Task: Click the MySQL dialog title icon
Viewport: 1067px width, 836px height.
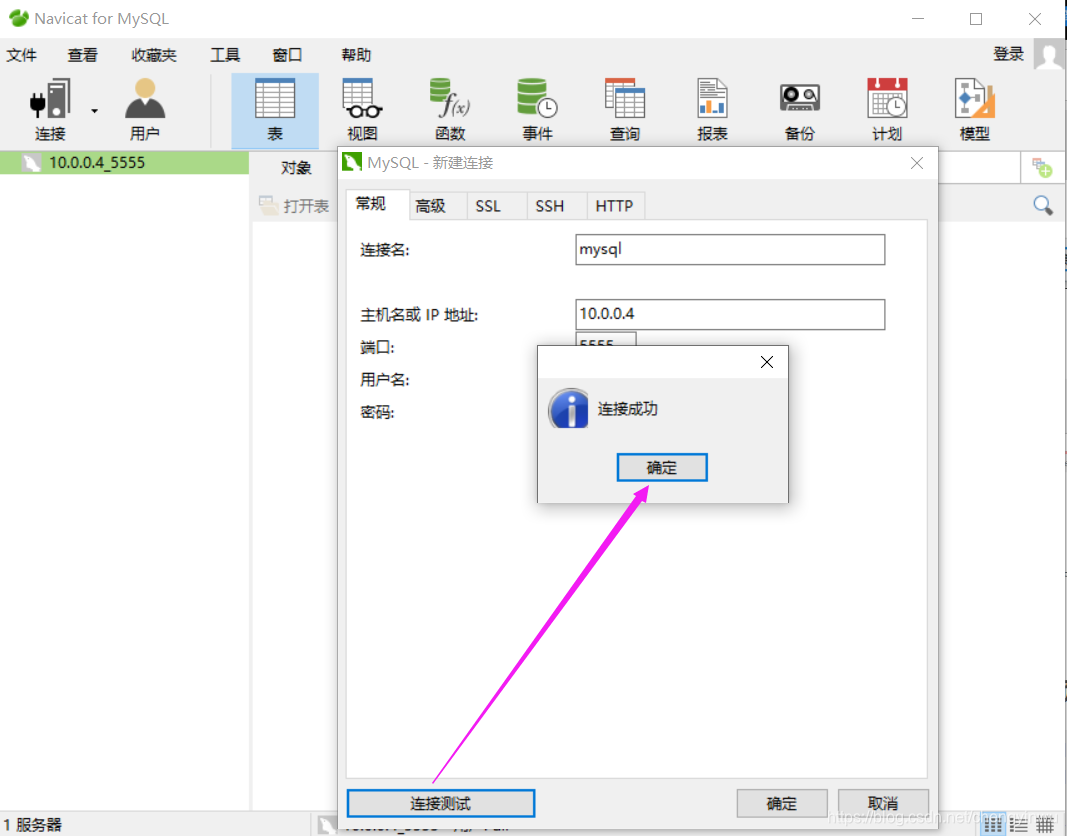Action: tap(352, 163)
